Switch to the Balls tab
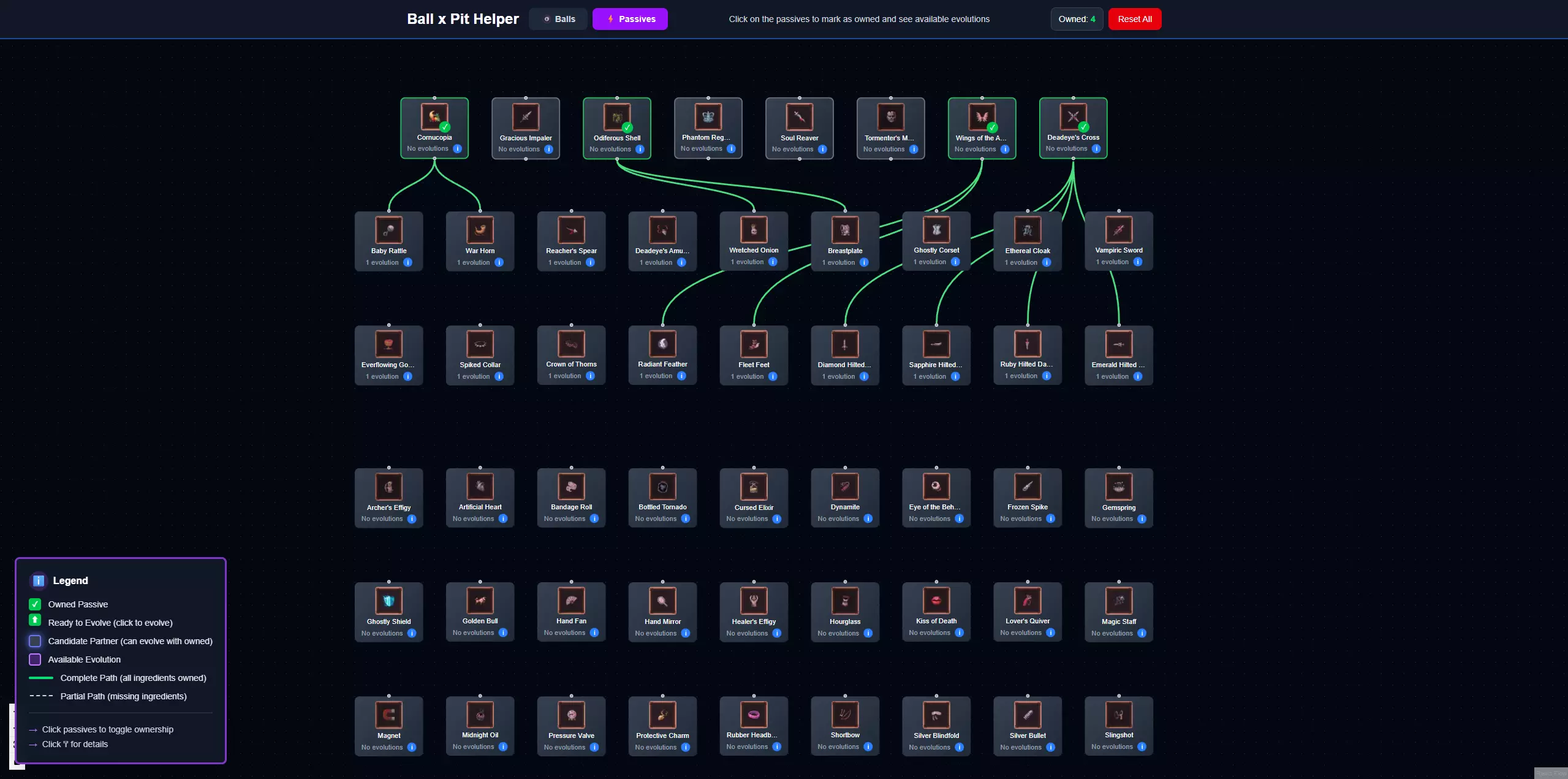Screen dimensions: 1568x779 click(558, 19)
